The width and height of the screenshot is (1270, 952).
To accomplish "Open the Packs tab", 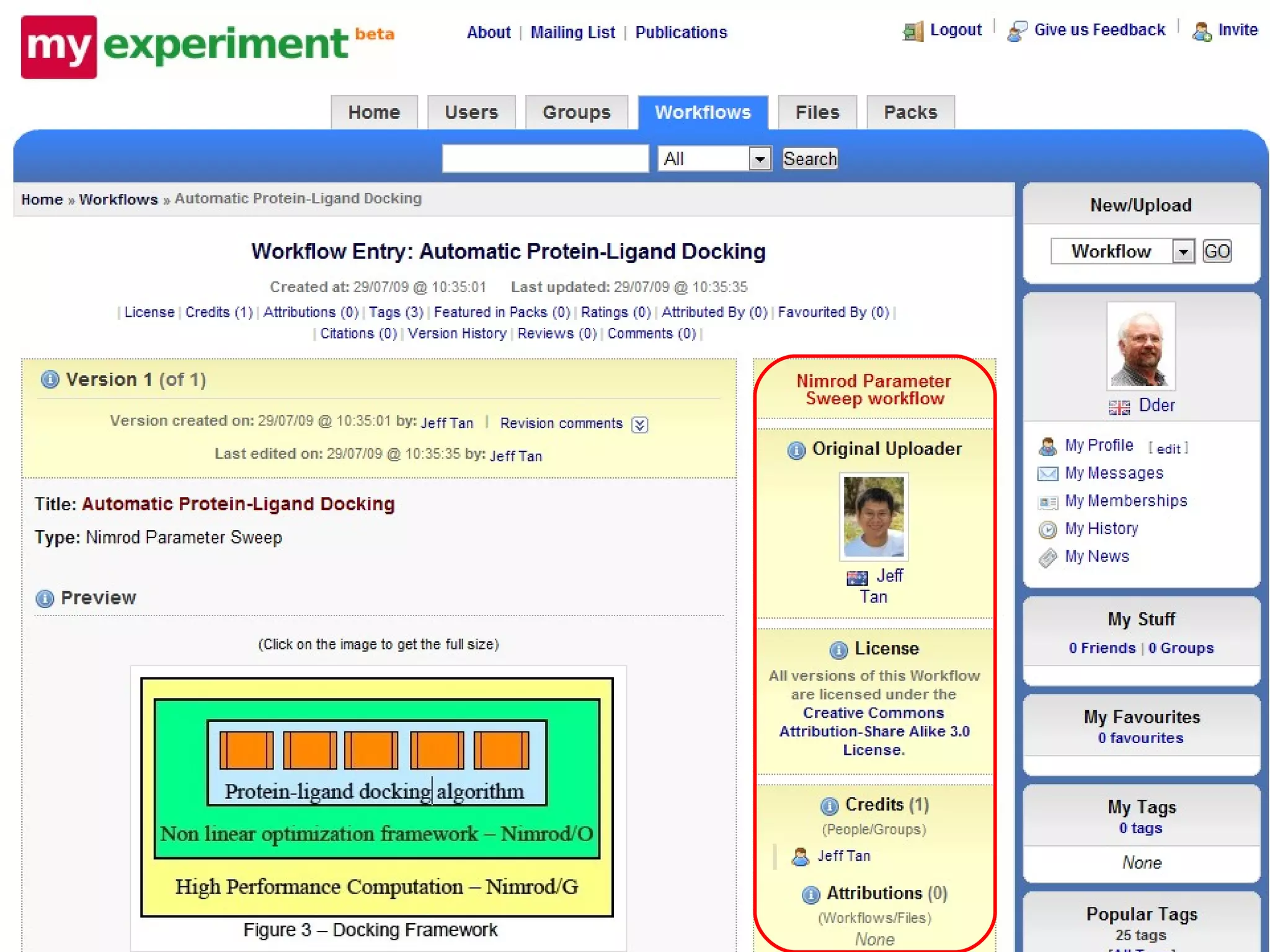I will 910,113.
